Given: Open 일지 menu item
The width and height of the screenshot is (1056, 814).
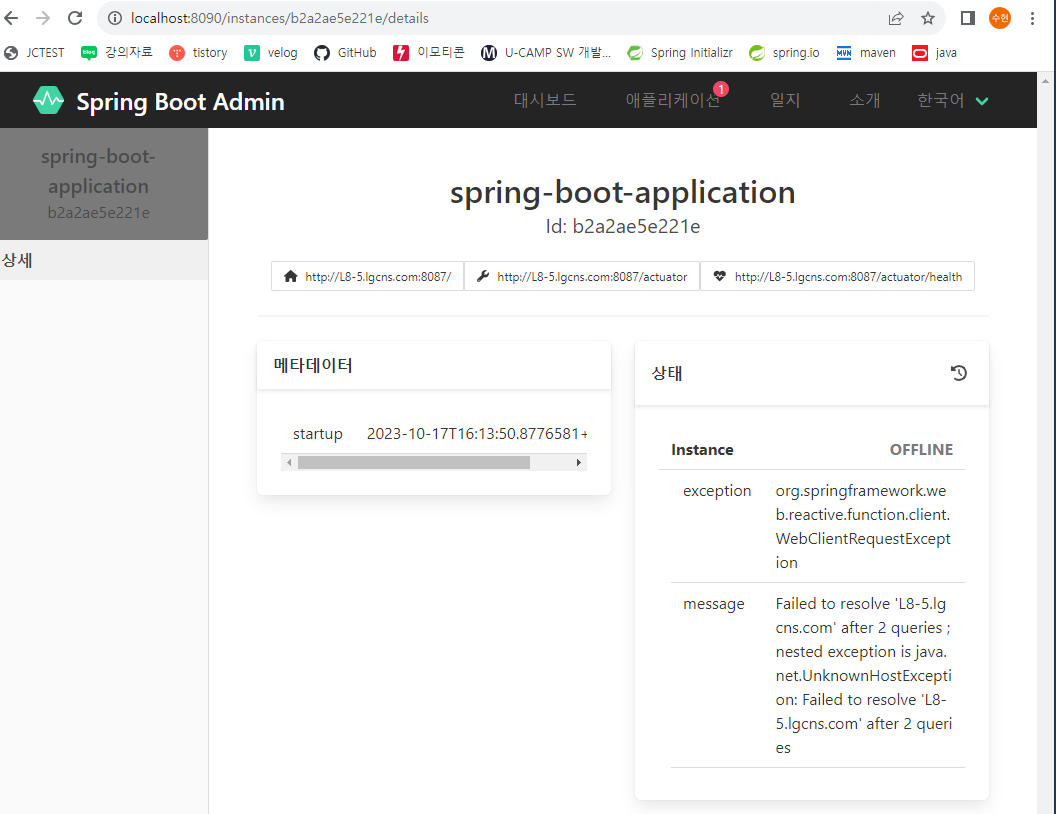Looking at the screenshot, I should coord(785,100).
